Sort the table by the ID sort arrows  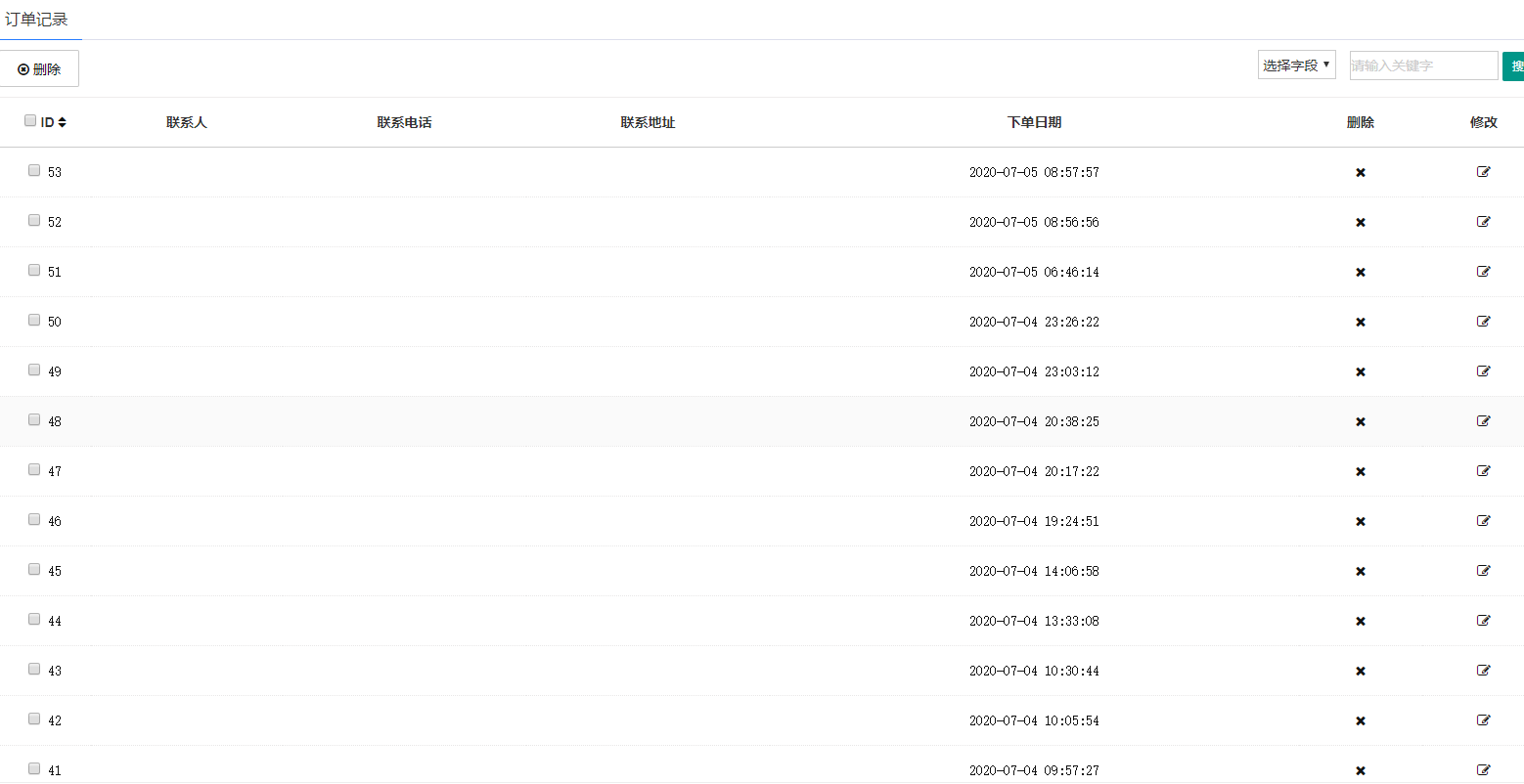(63, 122)
